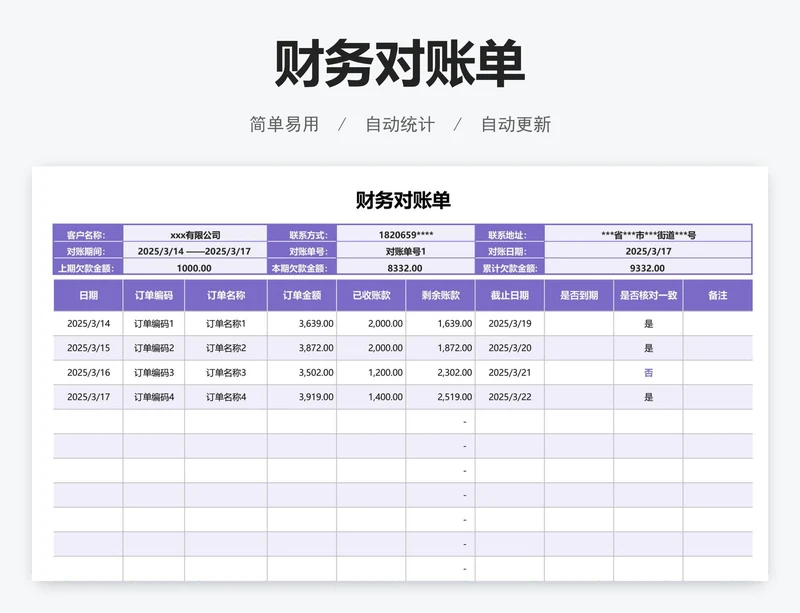
Task: Click the received amount 1,200.00
Action: tap(371, 373)
